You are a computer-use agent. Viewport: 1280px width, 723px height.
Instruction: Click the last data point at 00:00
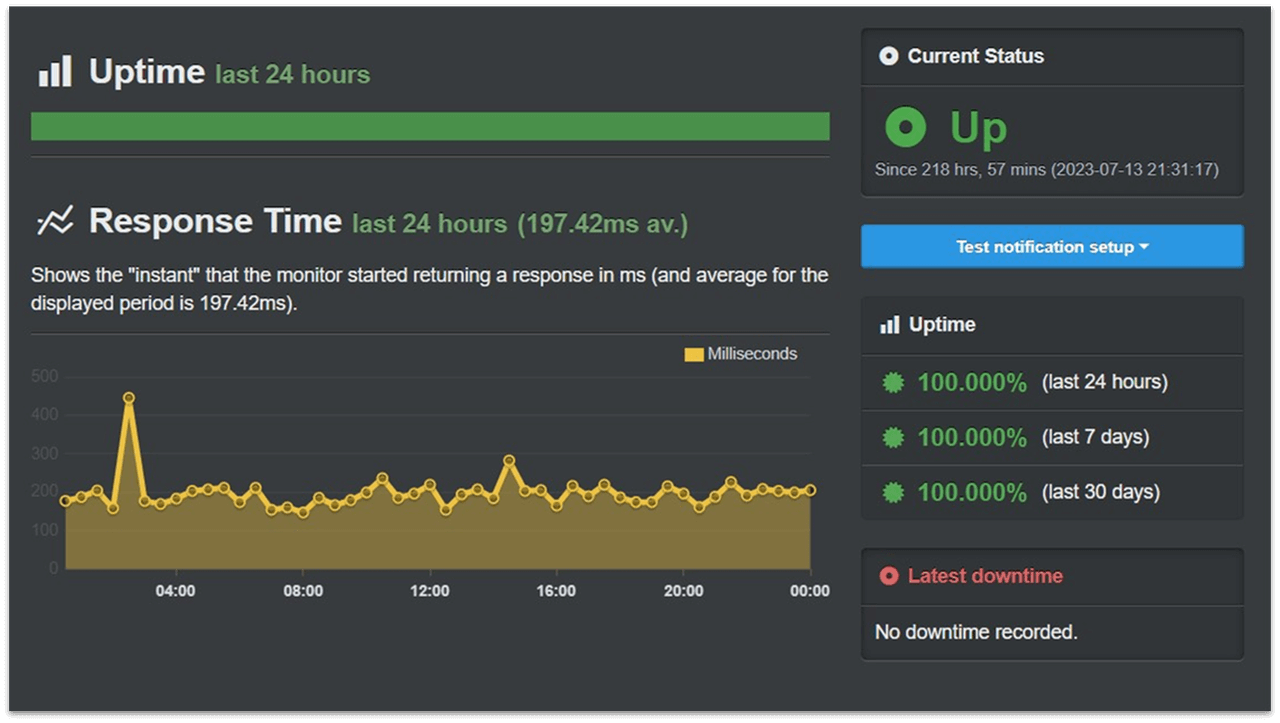point(810,490)
